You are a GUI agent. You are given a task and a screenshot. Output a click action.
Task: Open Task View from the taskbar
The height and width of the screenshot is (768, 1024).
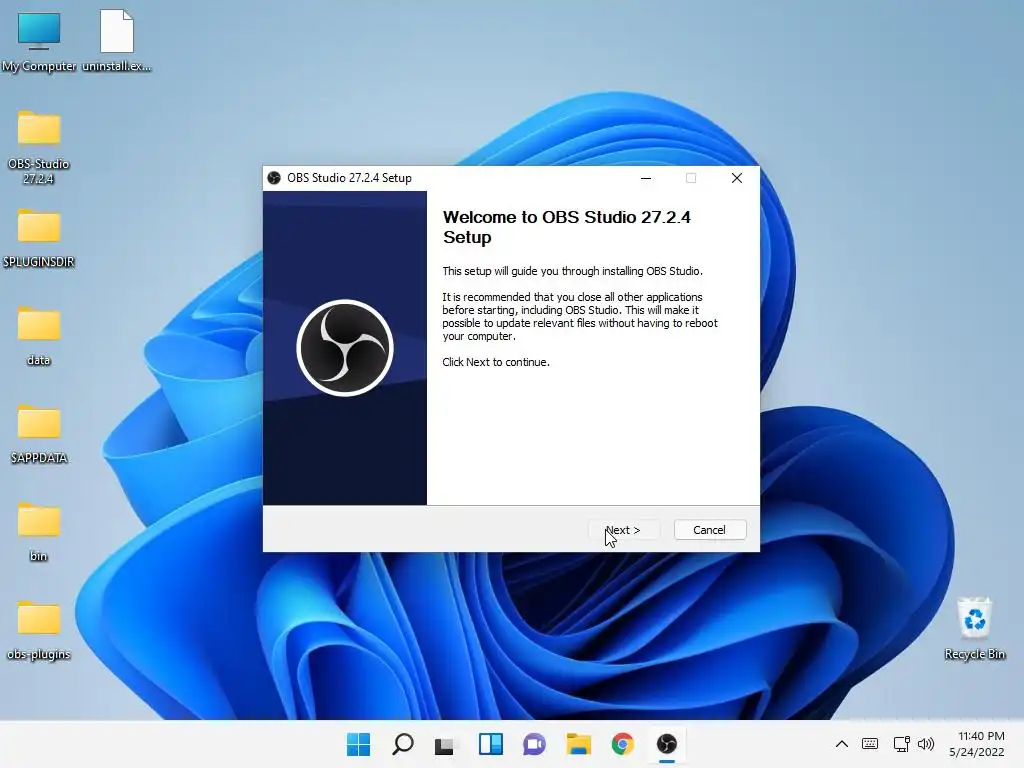click(446, 744)
